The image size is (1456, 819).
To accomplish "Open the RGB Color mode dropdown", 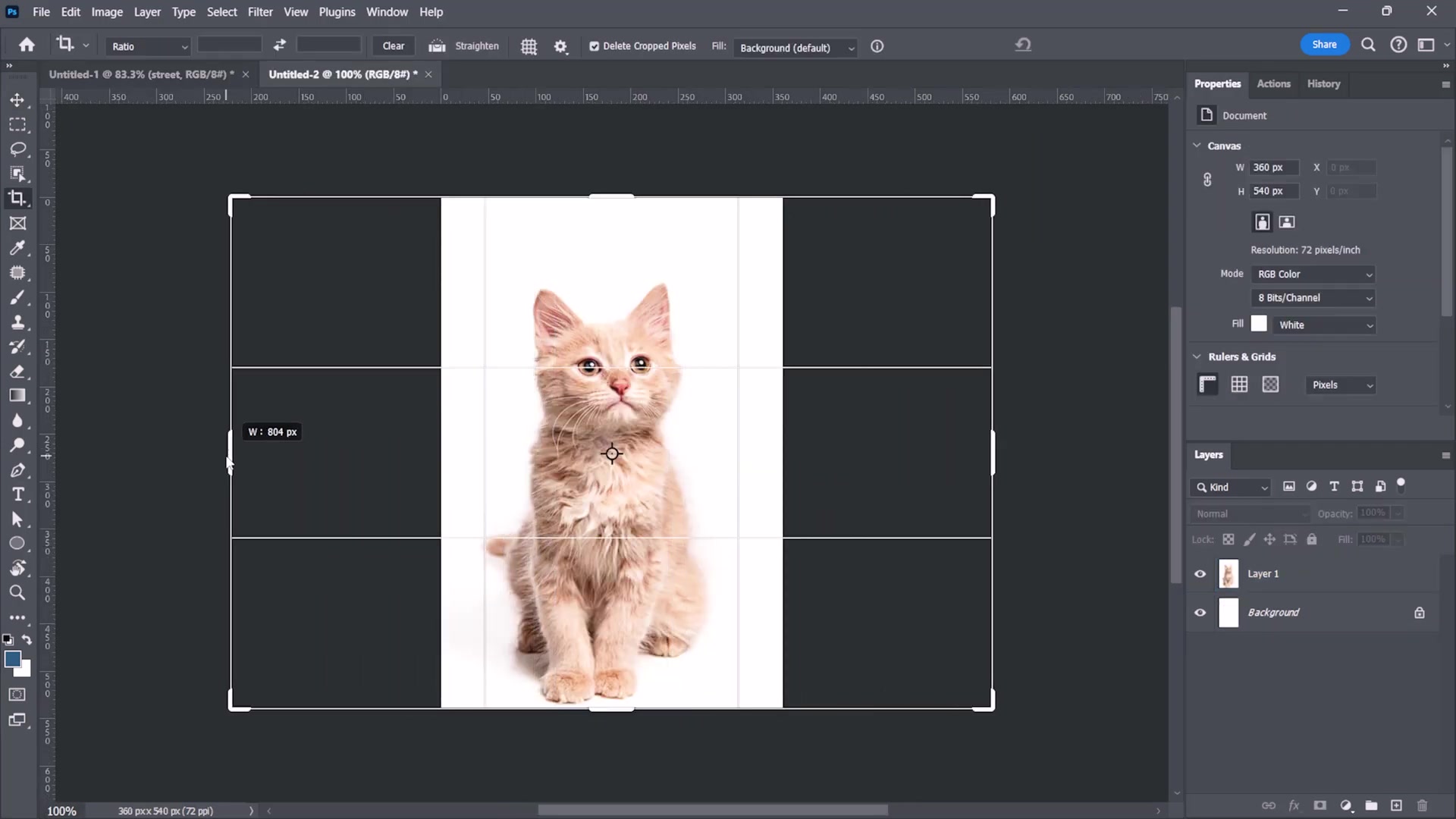I will point(1313,274).
